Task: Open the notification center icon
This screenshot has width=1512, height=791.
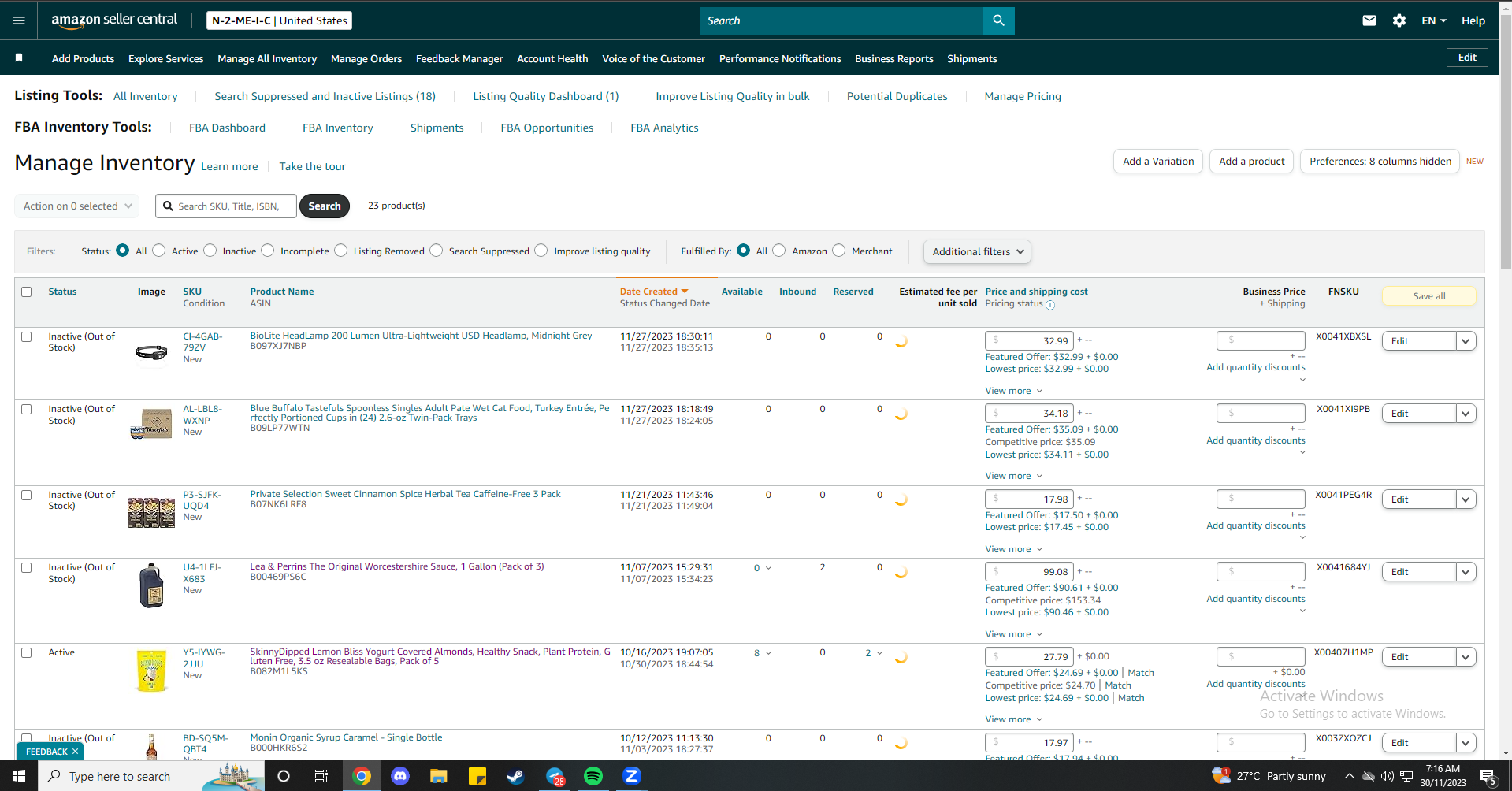Action: pos(1488,777)
